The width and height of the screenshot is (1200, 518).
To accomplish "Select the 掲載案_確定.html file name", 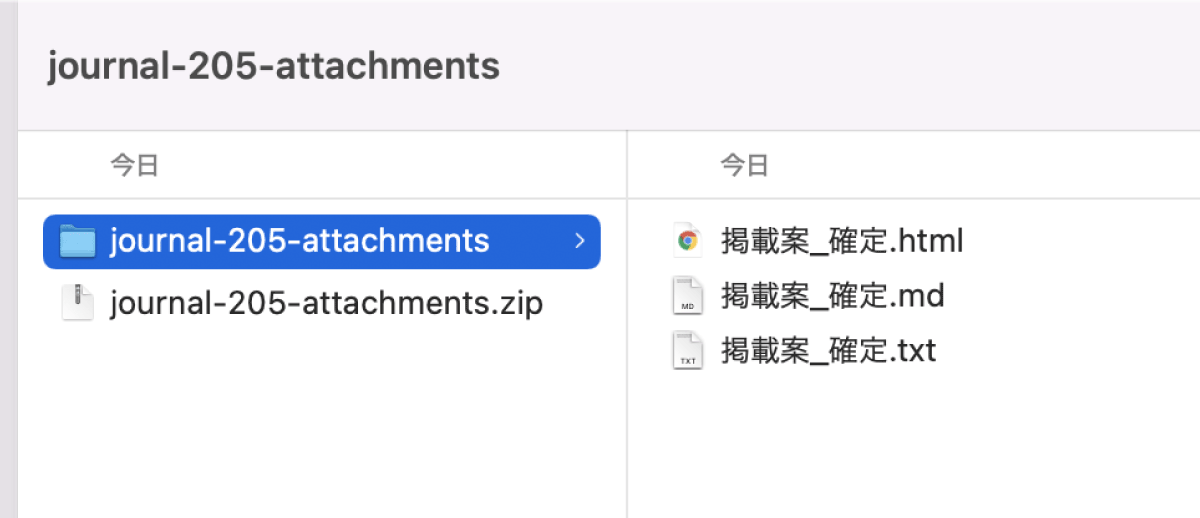I will point(842,241).
